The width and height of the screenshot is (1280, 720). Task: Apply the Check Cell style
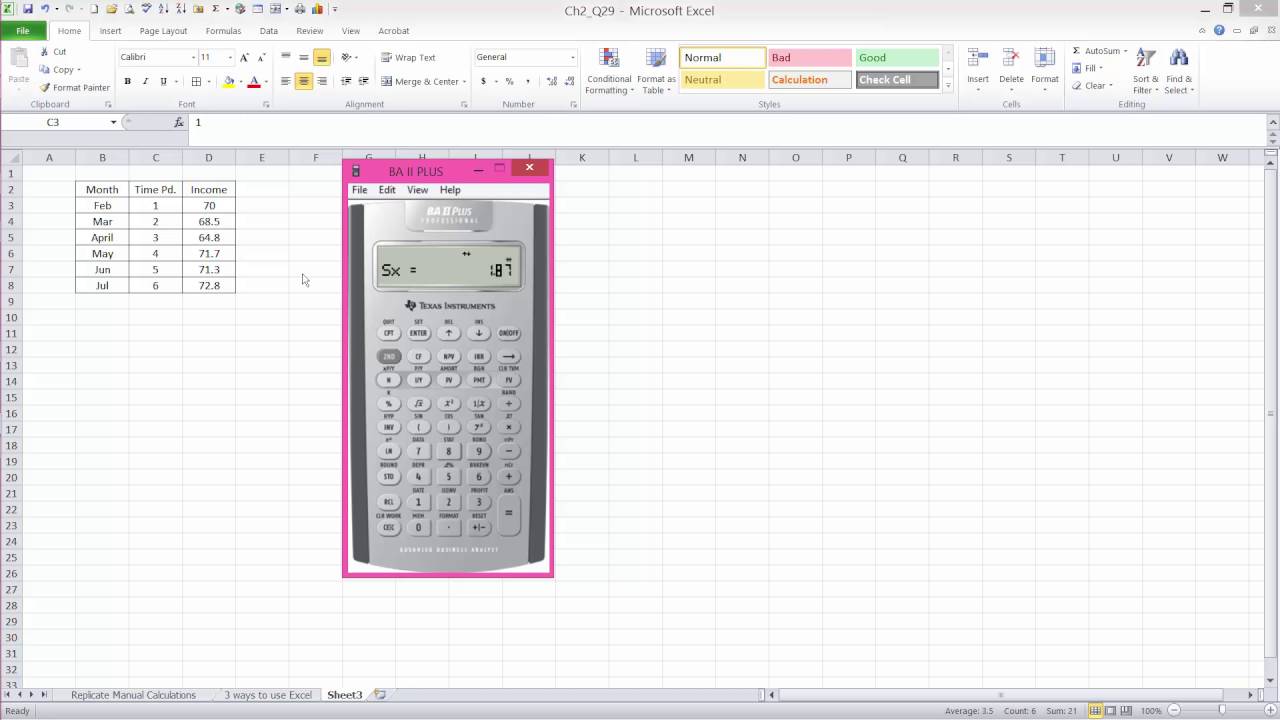[x=897, y=80]
